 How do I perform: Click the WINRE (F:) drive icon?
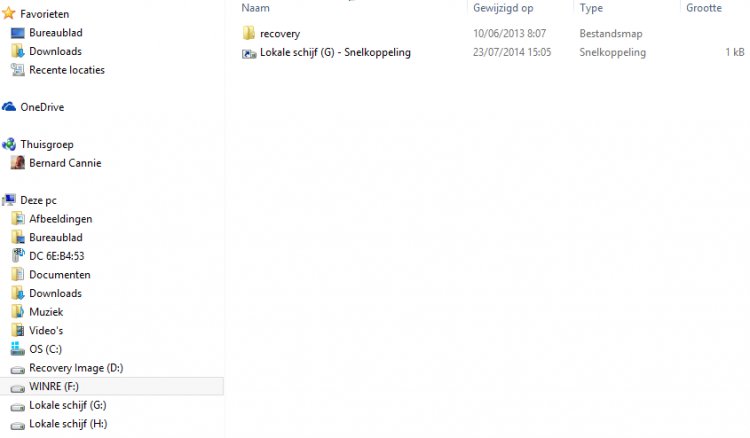point(18,388)
